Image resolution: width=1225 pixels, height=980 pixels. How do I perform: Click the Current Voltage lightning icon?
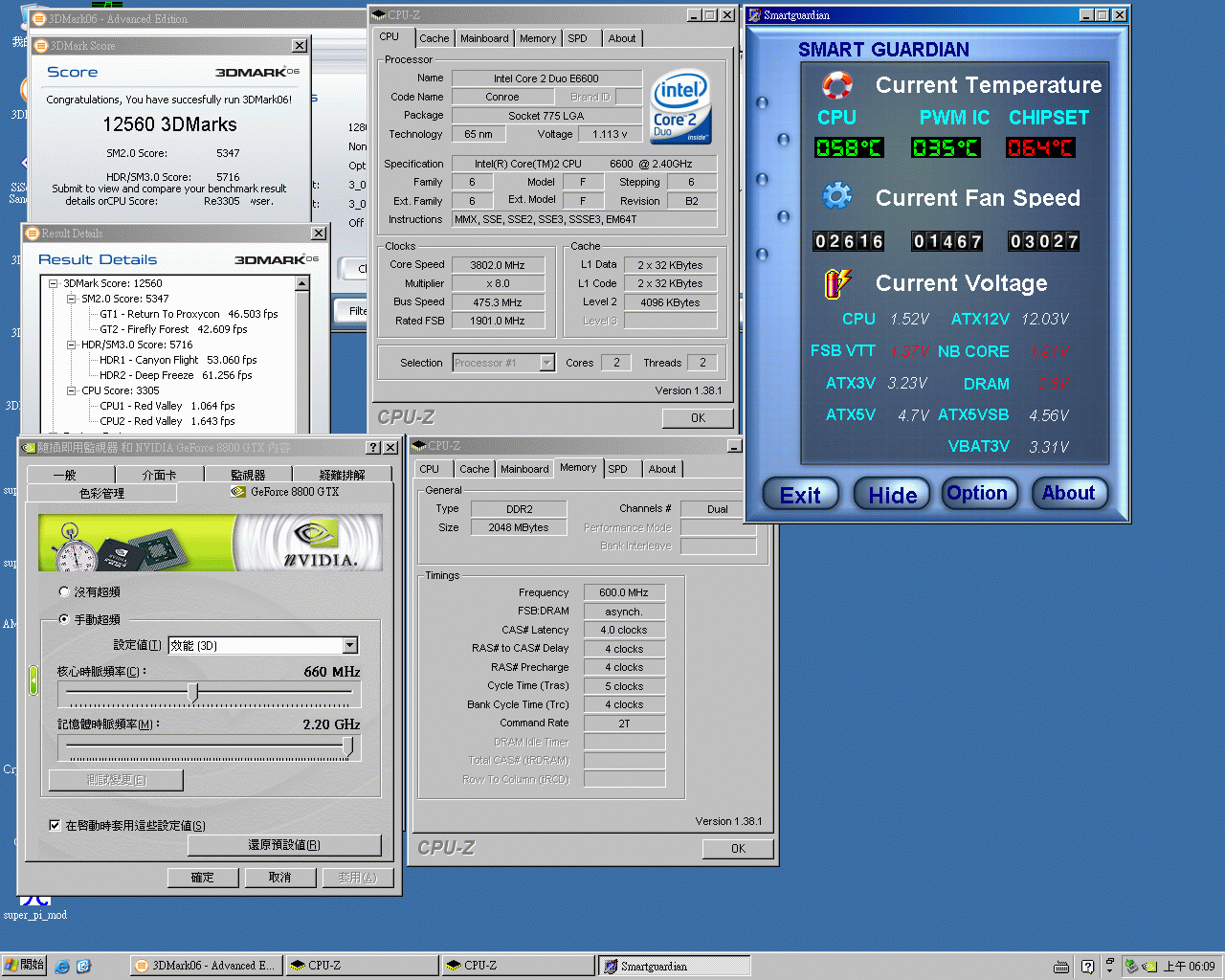(837, 282)
